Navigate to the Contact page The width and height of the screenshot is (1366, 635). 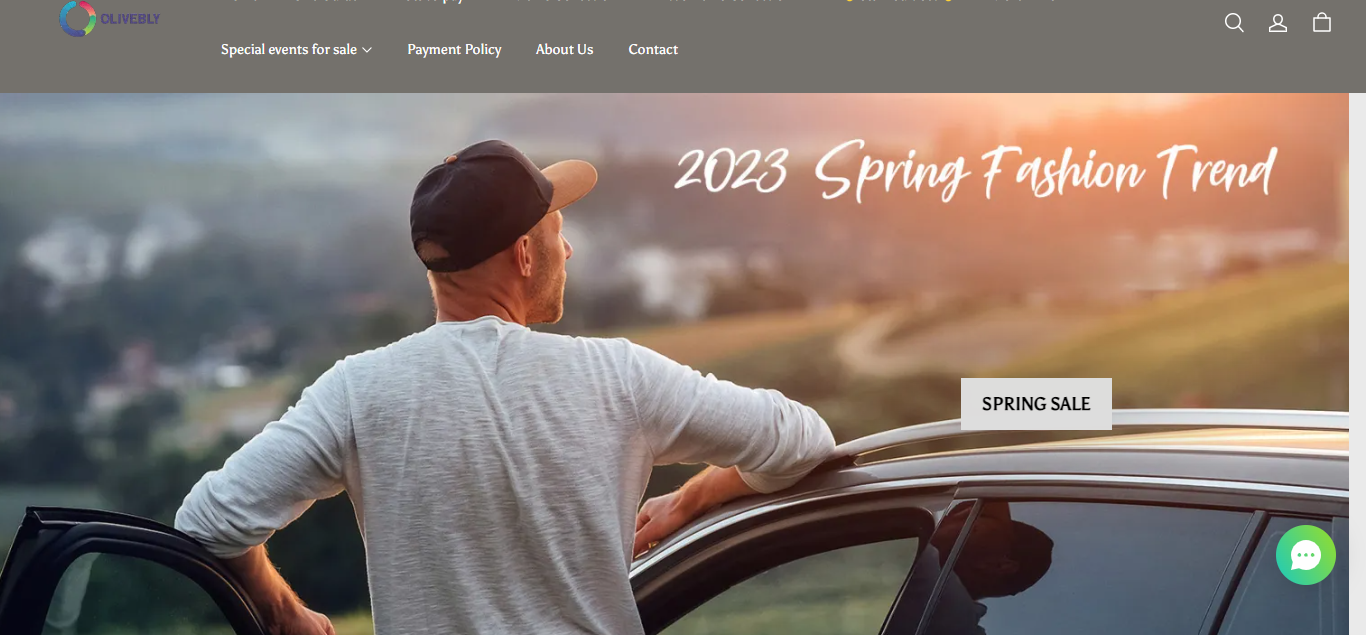coord(653,49)
